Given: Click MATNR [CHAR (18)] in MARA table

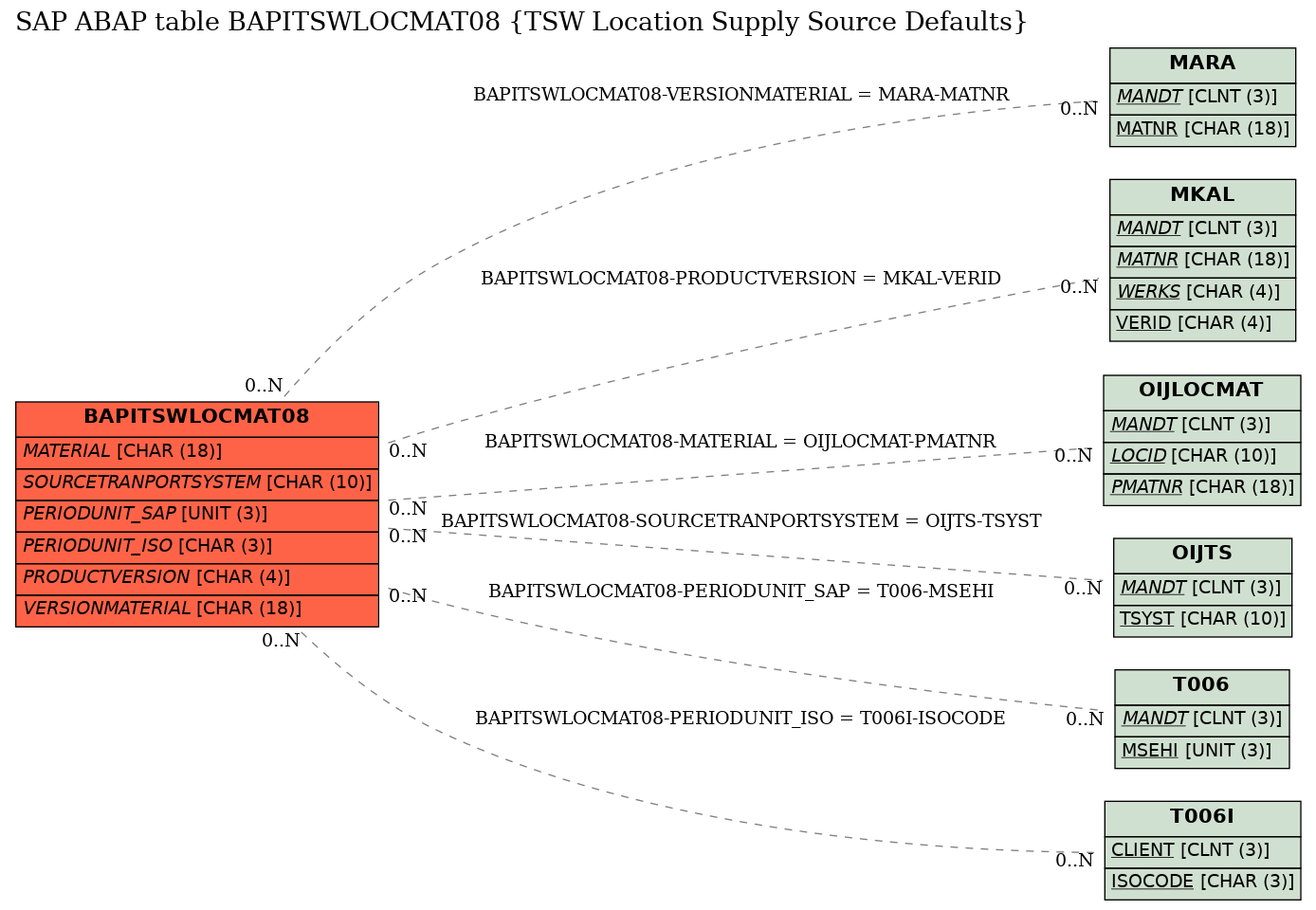Looking at the screenshot, I should [1202, 130].
